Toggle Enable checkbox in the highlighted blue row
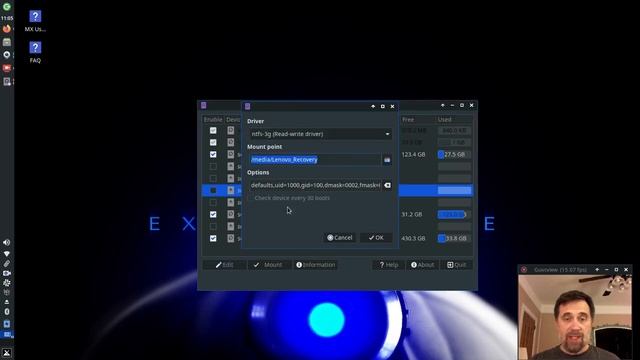Viewport: 640px width, 360px height. coord(213,190)
